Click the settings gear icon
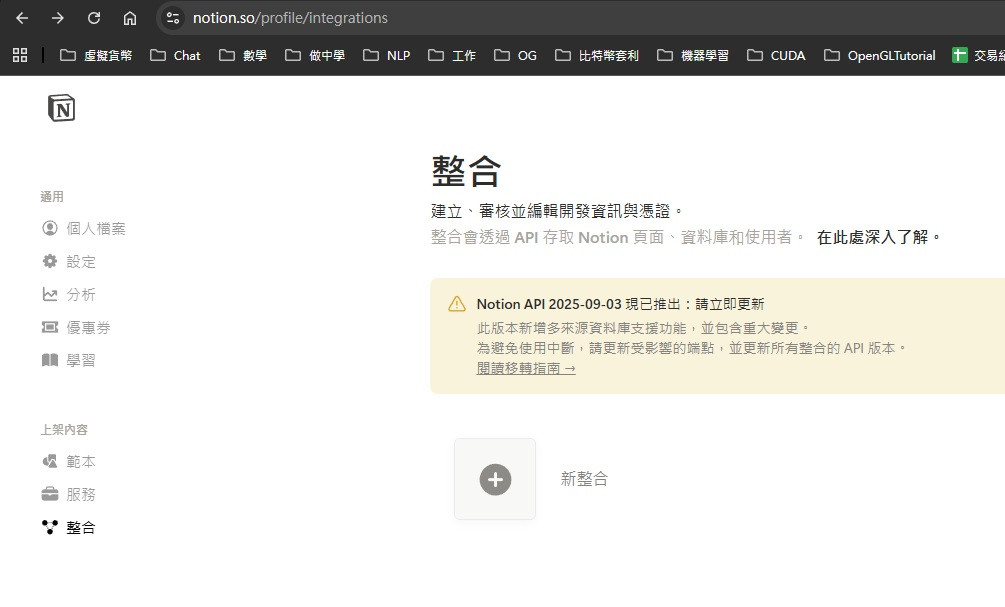This screenshot has height=607, width=1005. [x=49, y=261]
